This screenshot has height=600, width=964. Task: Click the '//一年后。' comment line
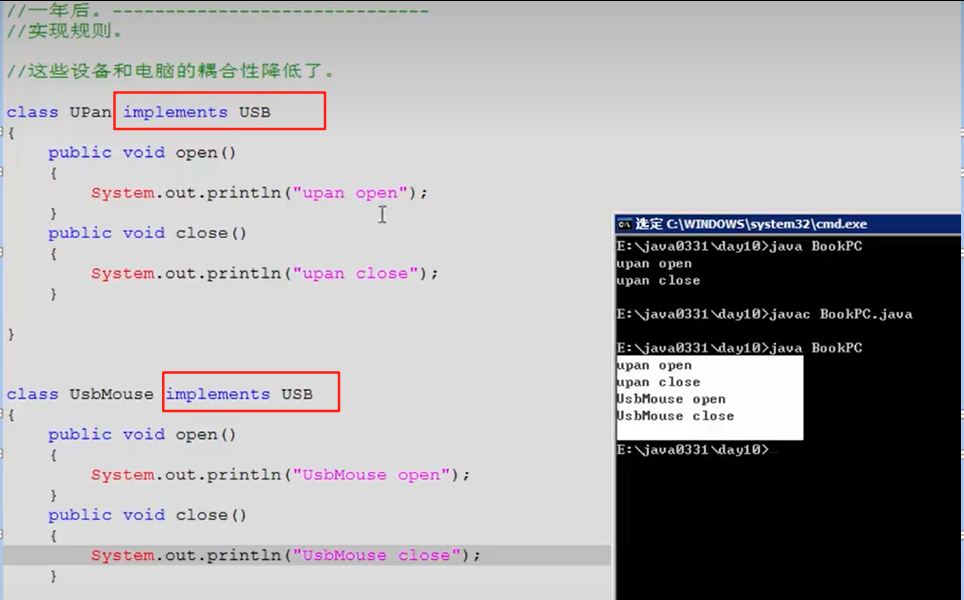218,10
